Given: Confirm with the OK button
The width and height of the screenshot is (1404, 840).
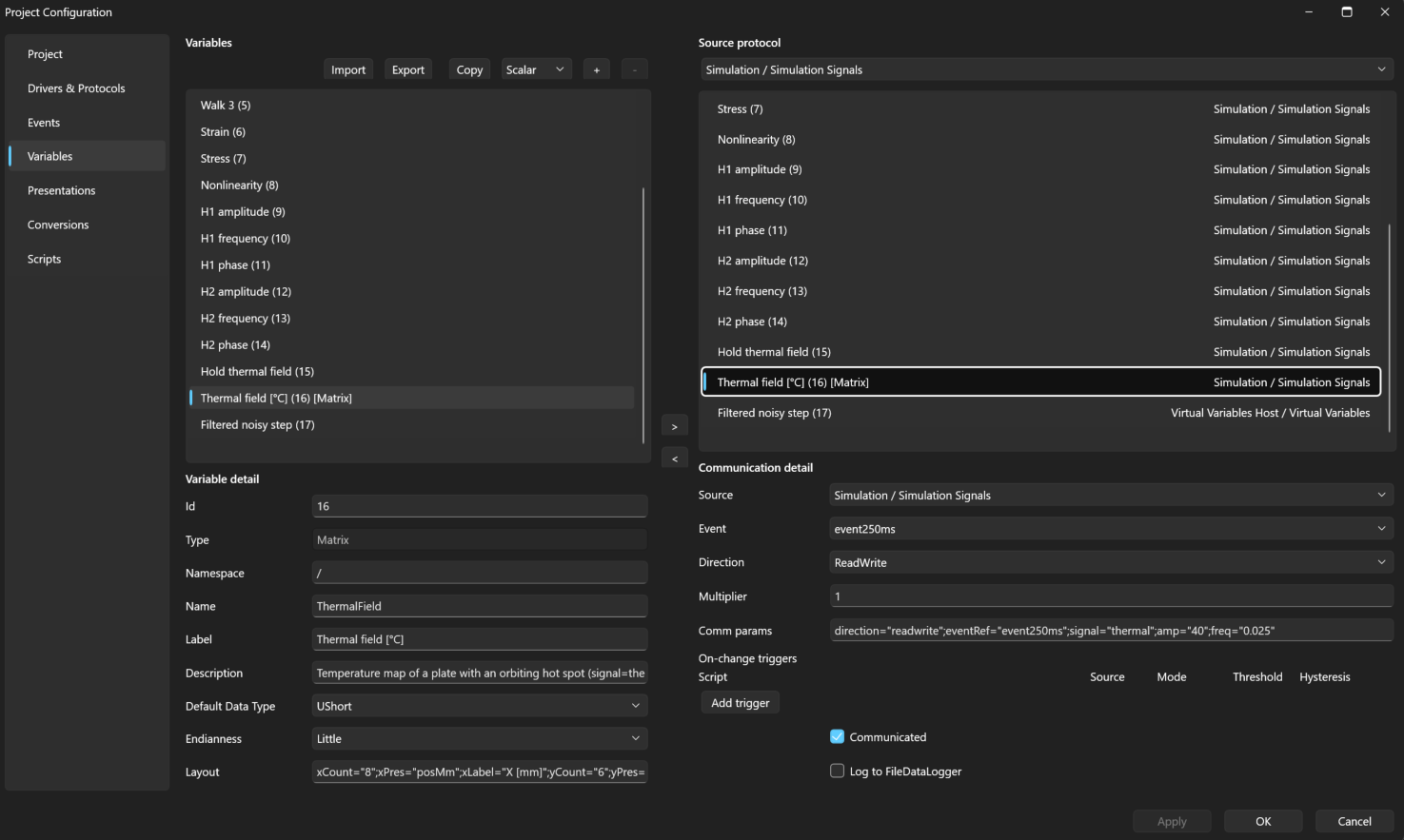Looking at the screenshot, I should tap(1263, 821).
